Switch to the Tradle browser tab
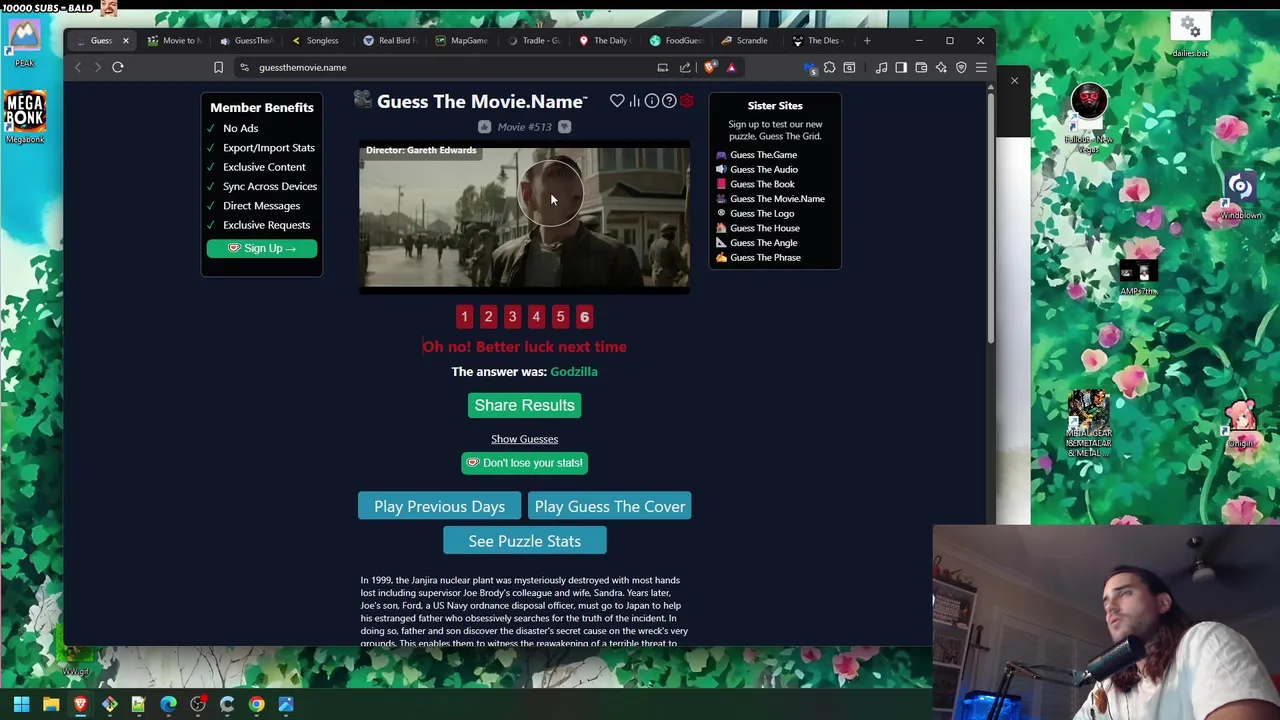The height and width of the screenshot is (720, 1280). click(535, 41)
